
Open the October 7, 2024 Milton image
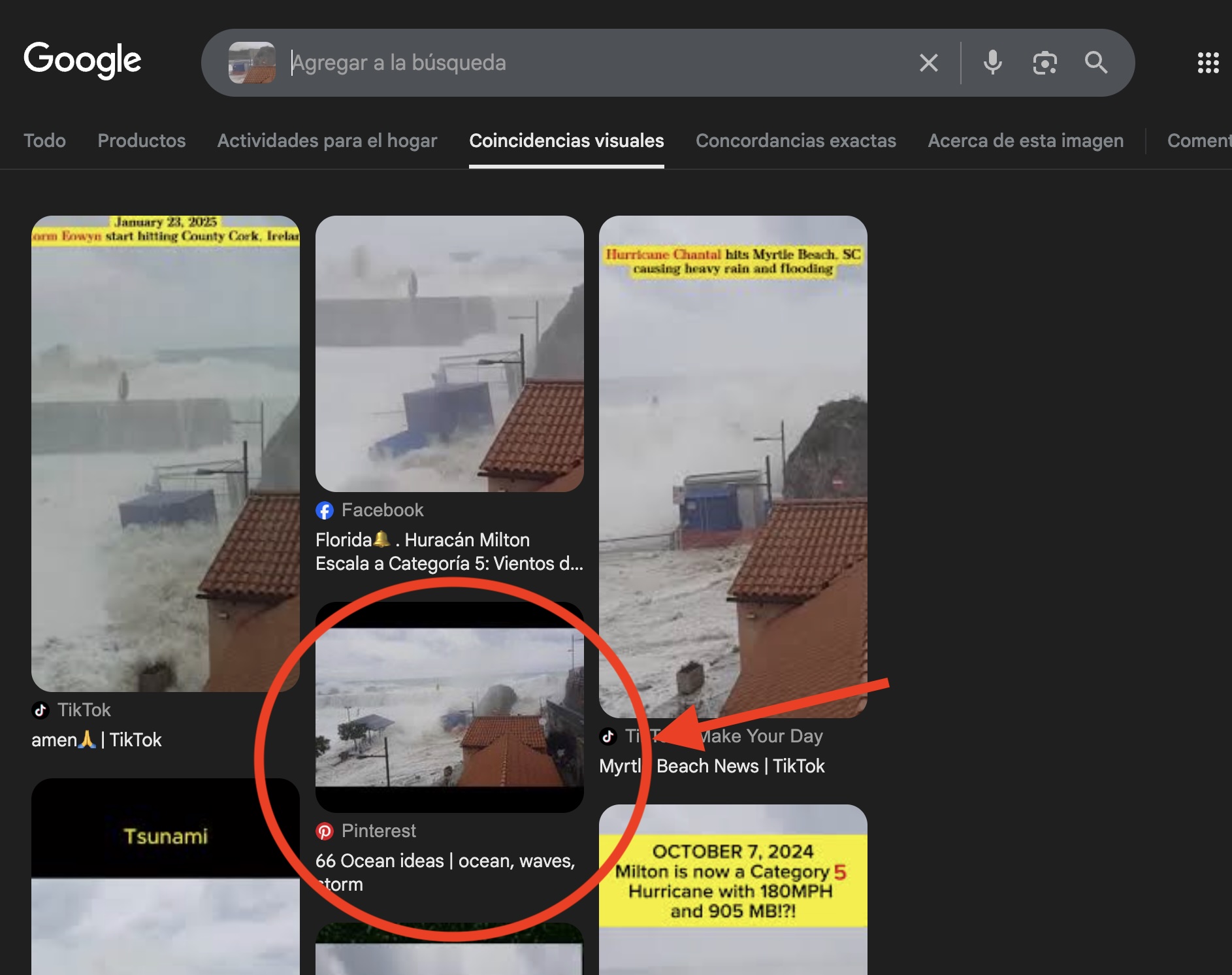tap(733, 889)
